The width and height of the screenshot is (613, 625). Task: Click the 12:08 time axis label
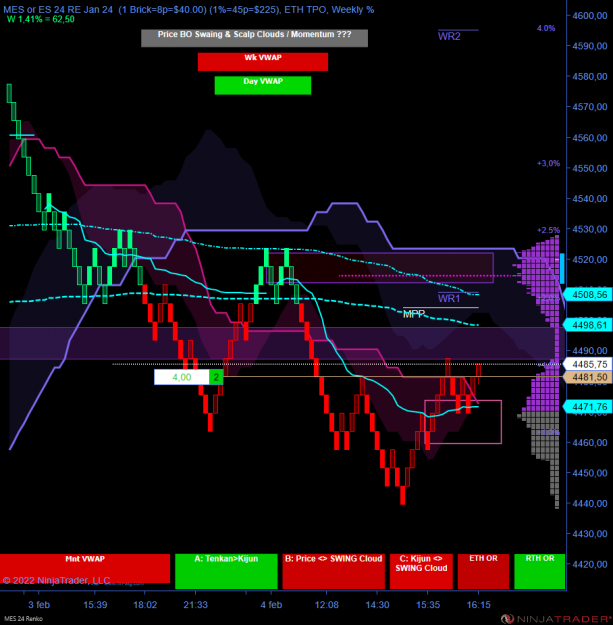click(326, 605)
